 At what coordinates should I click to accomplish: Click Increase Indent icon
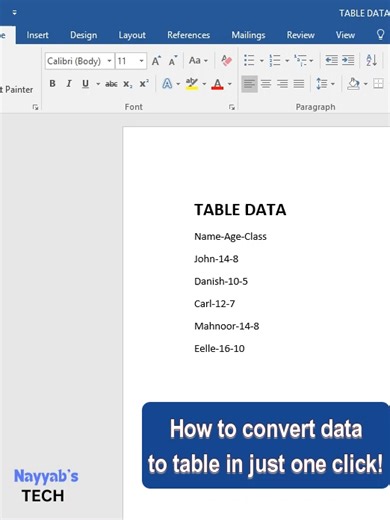pos(348,61)
